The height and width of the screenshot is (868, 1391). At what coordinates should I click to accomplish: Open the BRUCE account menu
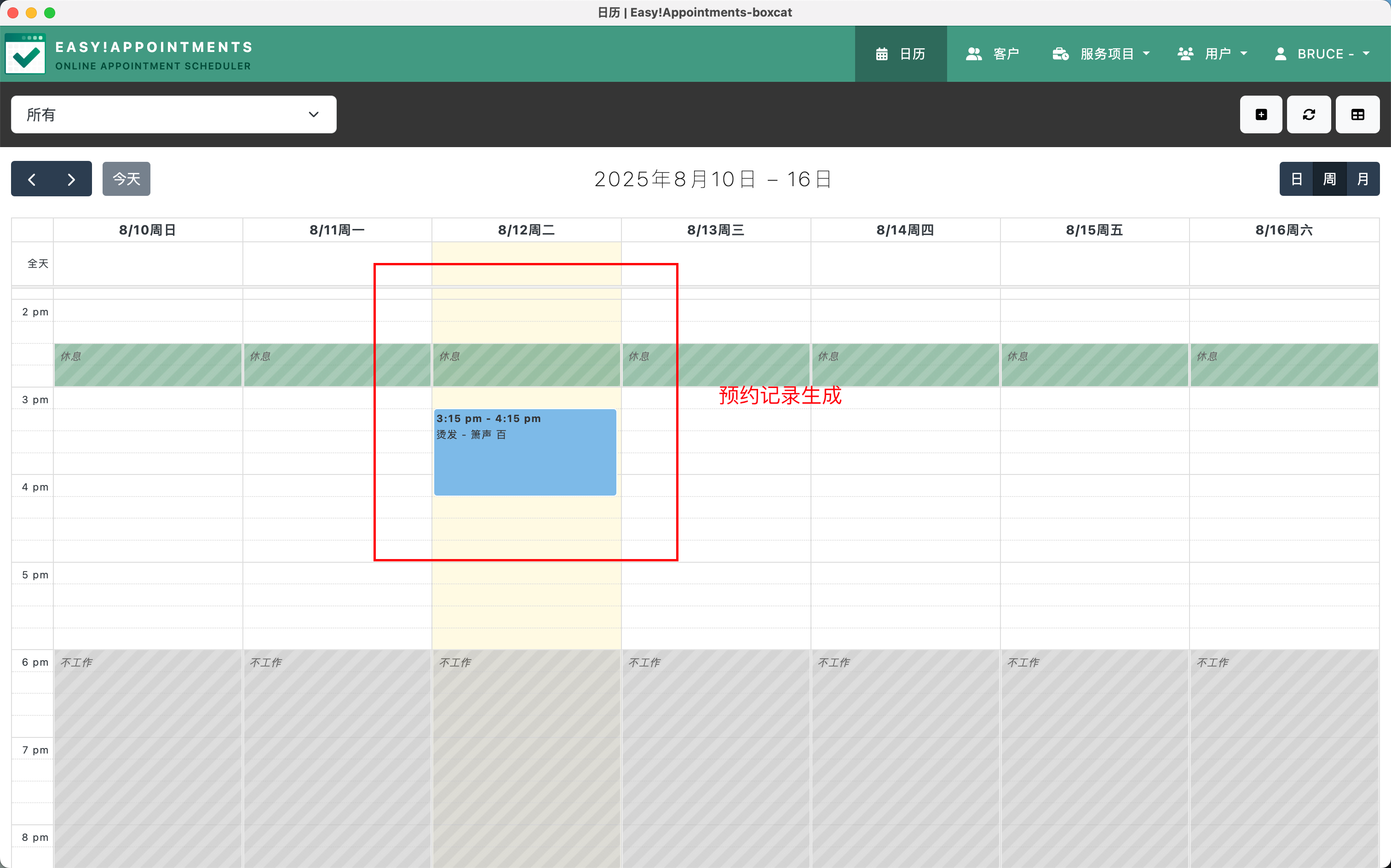(x=1322, y=54)
